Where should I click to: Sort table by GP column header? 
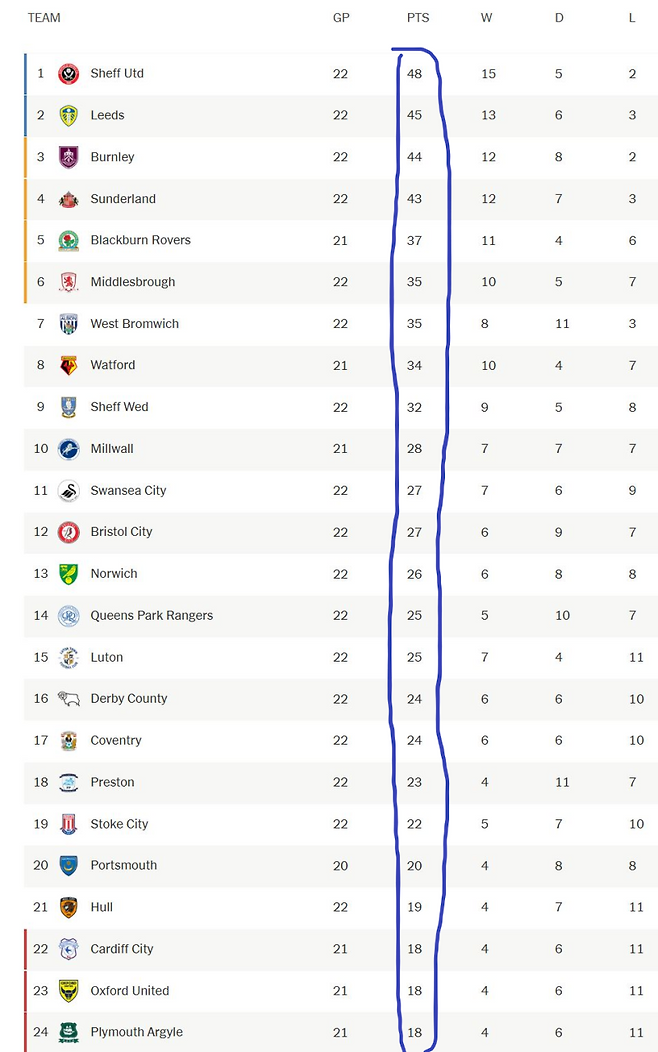point(341,18)
